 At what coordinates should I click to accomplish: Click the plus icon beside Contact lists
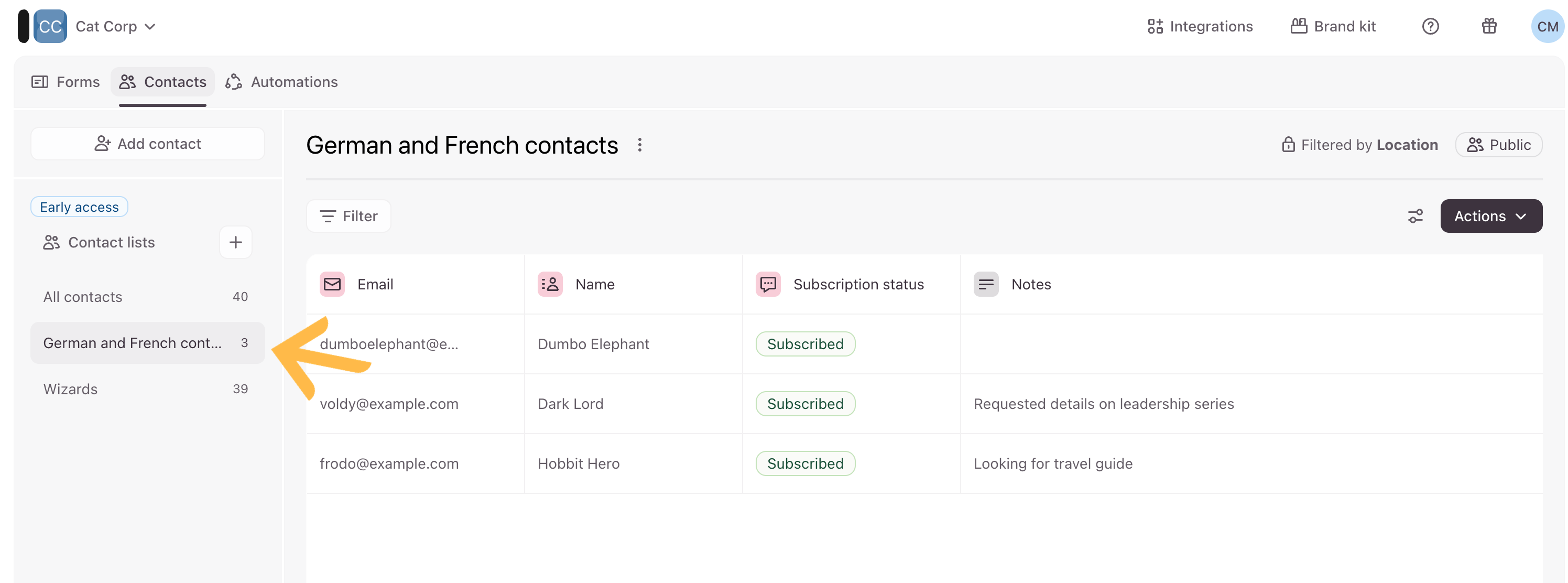(x=235, y=242)
